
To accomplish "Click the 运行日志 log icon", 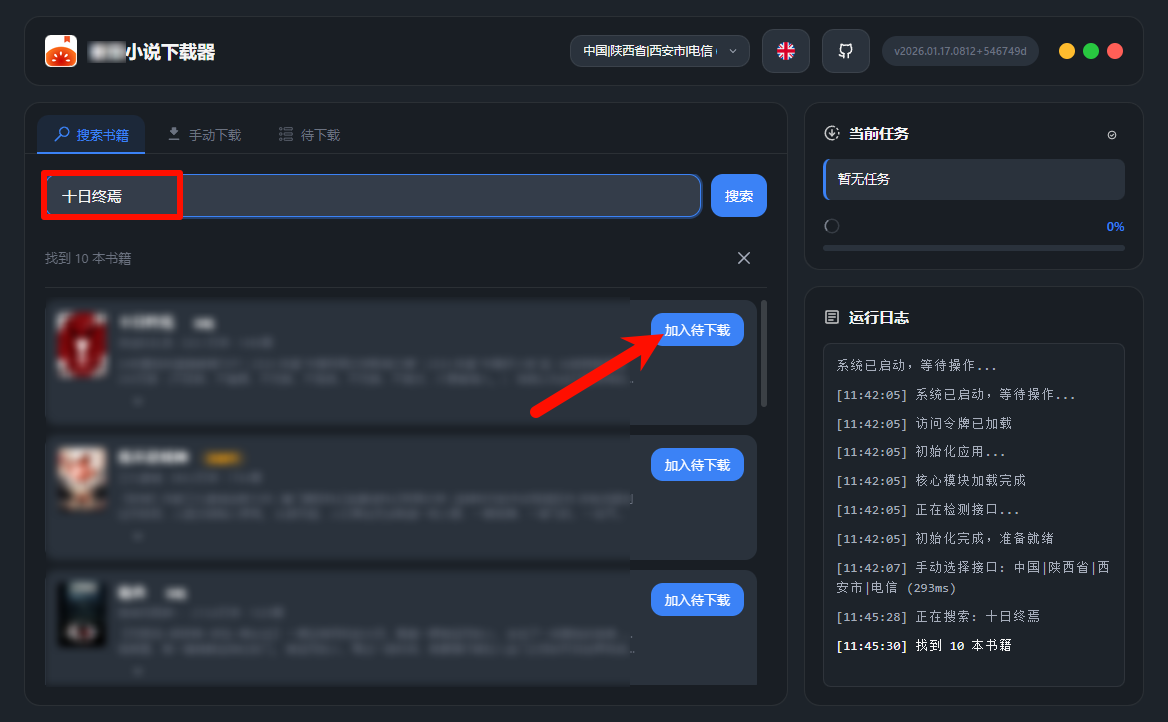I will click(831, 317).
